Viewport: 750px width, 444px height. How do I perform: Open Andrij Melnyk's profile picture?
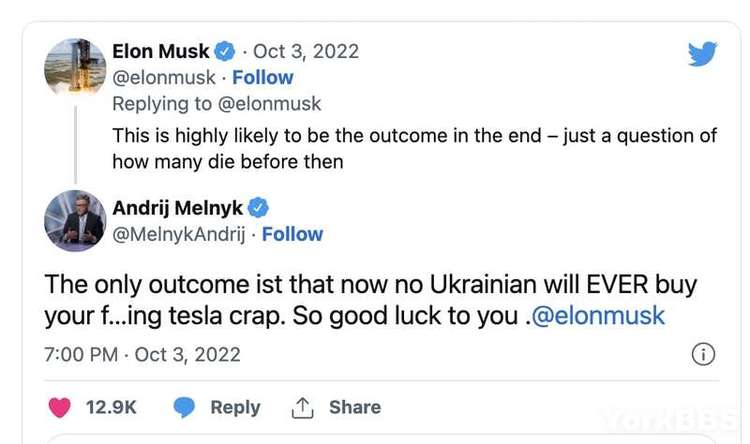[x=76, y=221]
